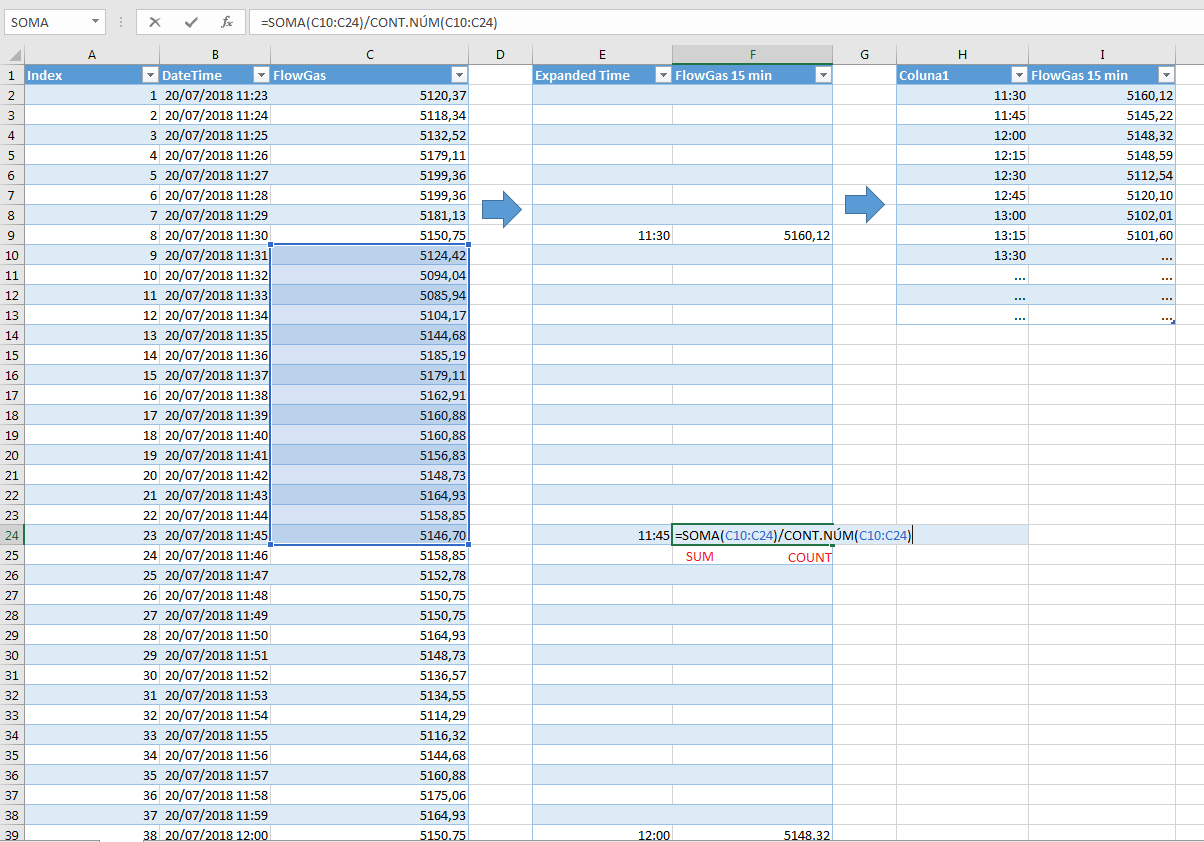Select row 24 header
This screenshot has width=1204, height=842.
[x=12, y=535]
